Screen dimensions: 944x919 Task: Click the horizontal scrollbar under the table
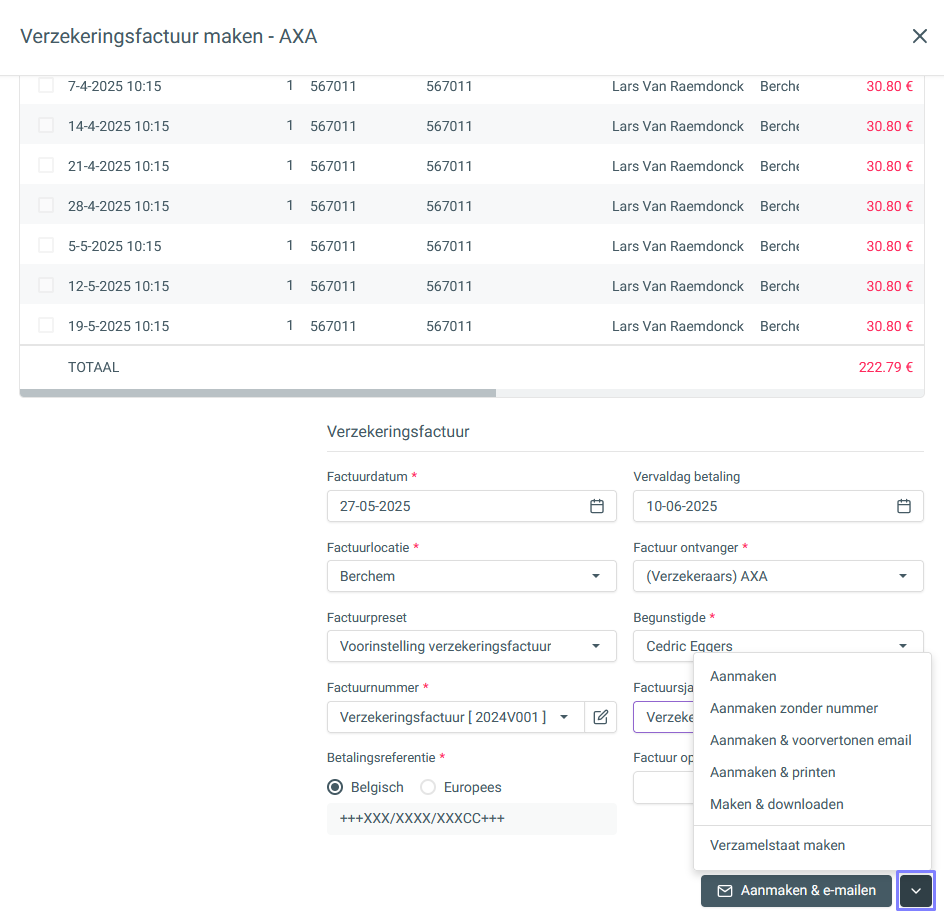point(258,393)
